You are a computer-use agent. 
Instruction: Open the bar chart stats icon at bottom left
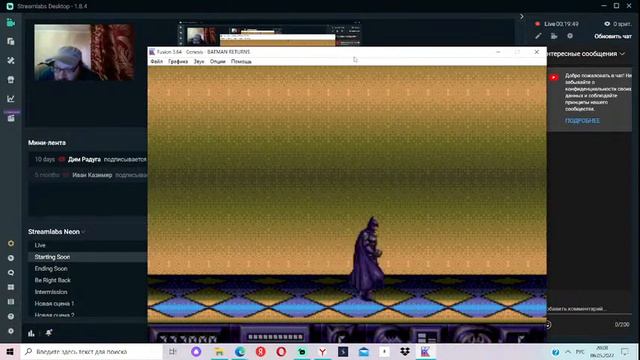31,333
